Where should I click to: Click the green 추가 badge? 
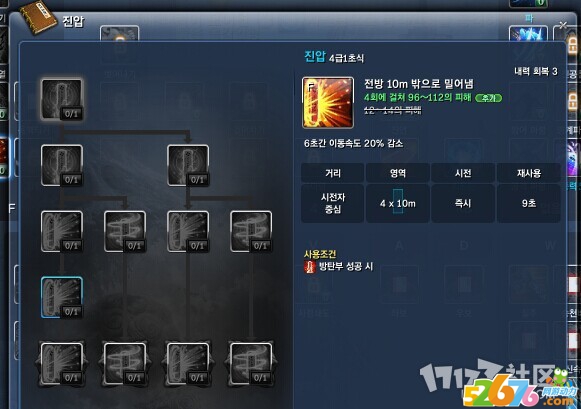(488, 98)
